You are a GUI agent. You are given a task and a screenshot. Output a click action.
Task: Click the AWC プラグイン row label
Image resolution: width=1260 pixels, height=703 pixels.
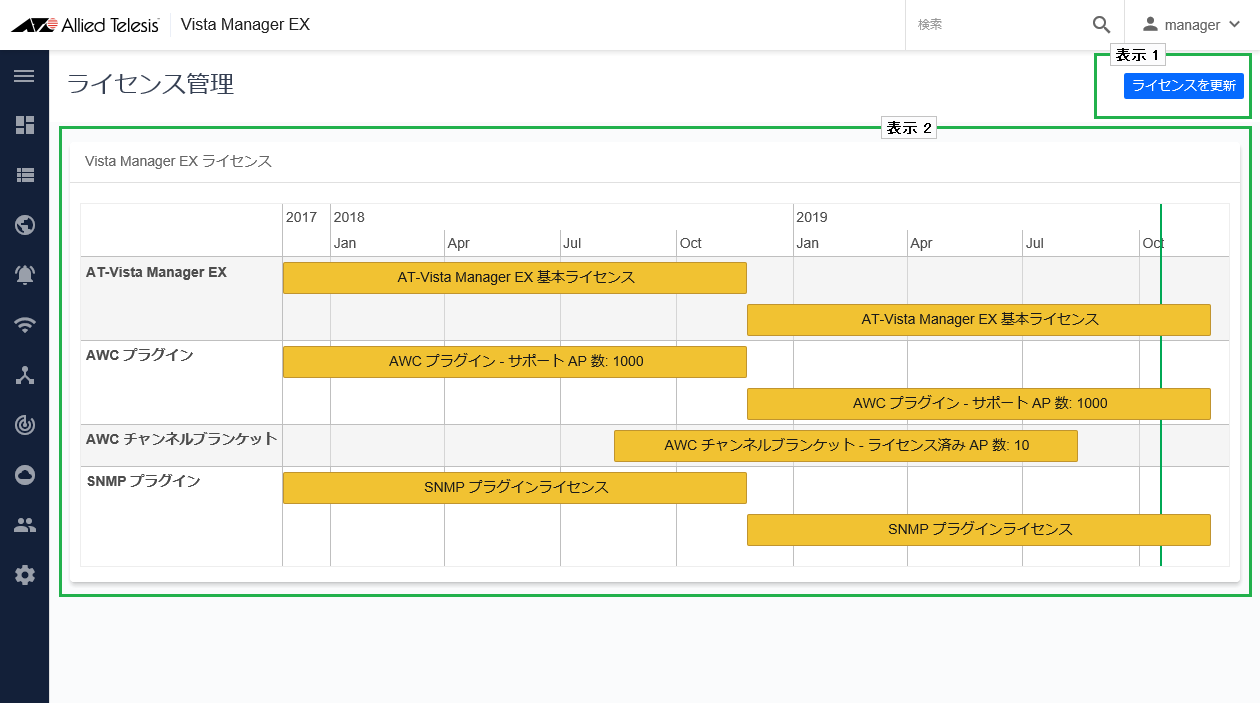140,355
